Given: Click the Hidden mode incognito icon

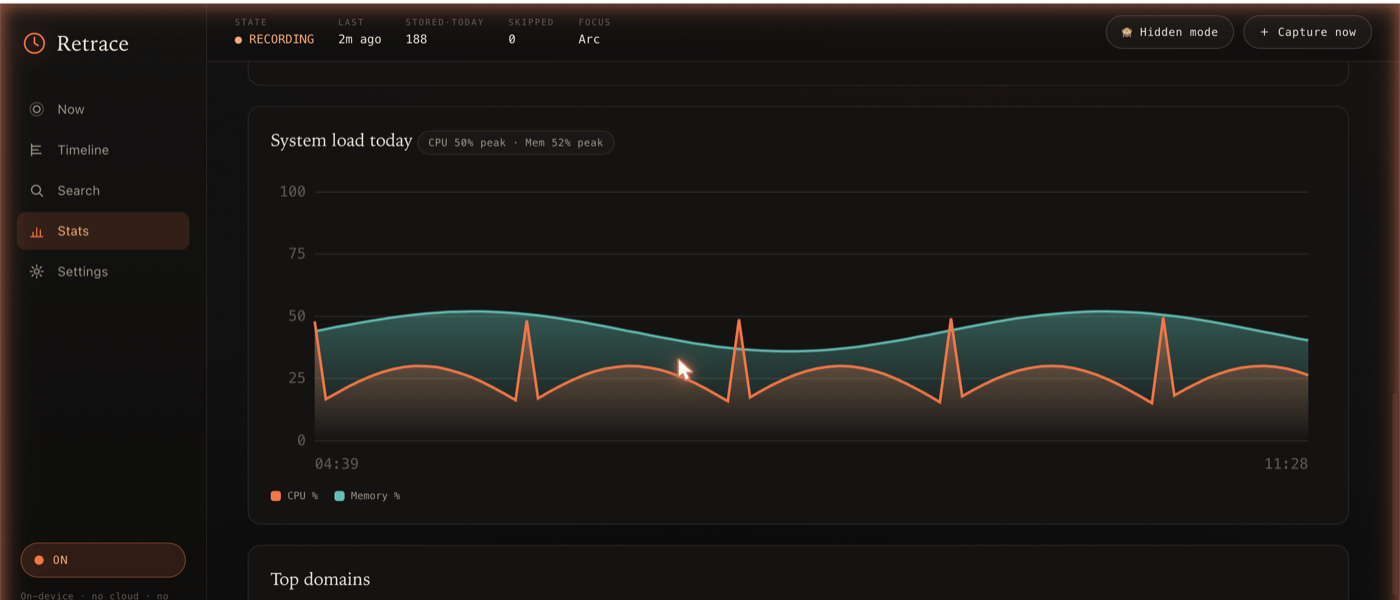Looking at the screenshot, I should (1127, 32).
